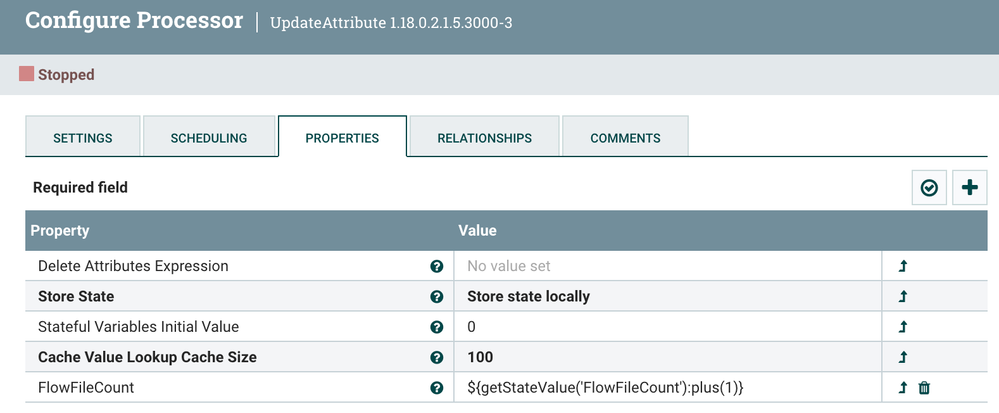Delete the FlowFileCount property with trash icon
This screenshot has width=999, height=413.
[924, 388]
